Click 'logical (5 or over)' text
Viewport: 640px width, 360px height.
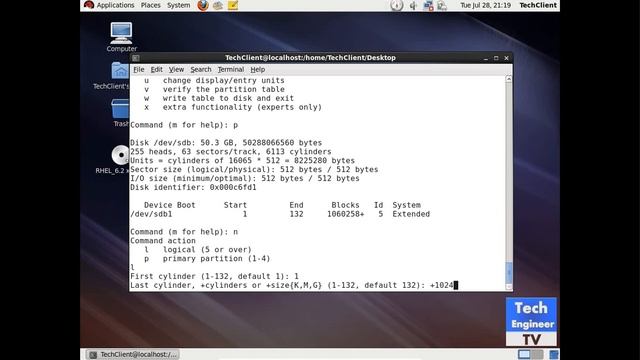(x=207, y=249)
